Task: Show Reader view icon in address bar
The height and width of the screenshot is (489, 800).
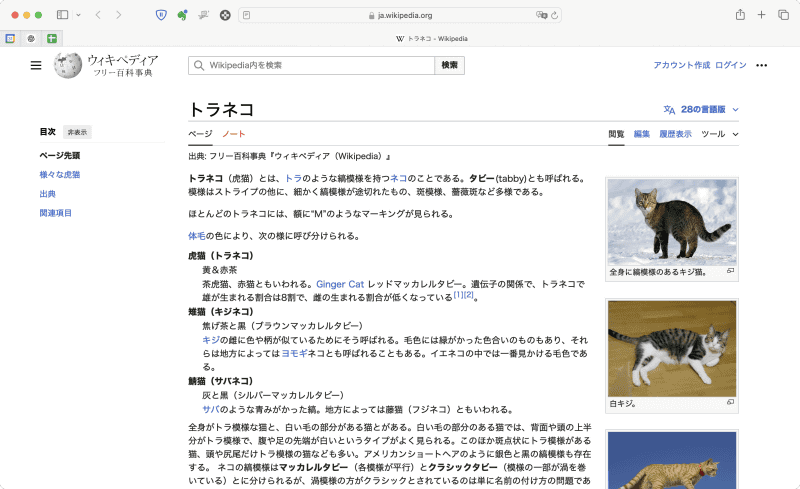Action: pos(246,15)
